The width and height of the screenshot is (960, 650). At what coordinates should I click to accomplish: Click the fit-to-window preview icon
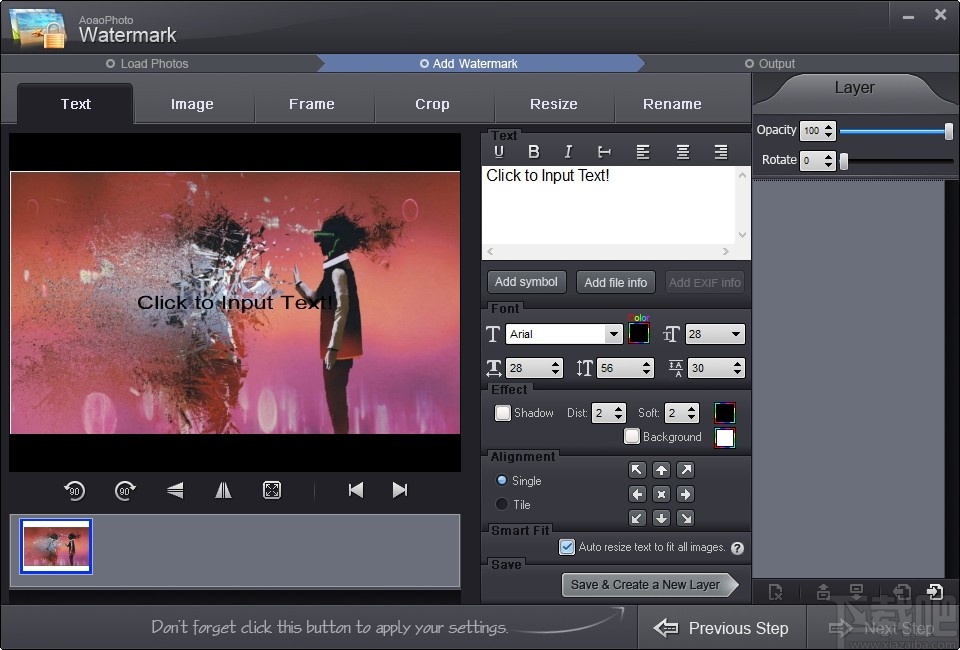pyautogui.click(x=272, y=490)
